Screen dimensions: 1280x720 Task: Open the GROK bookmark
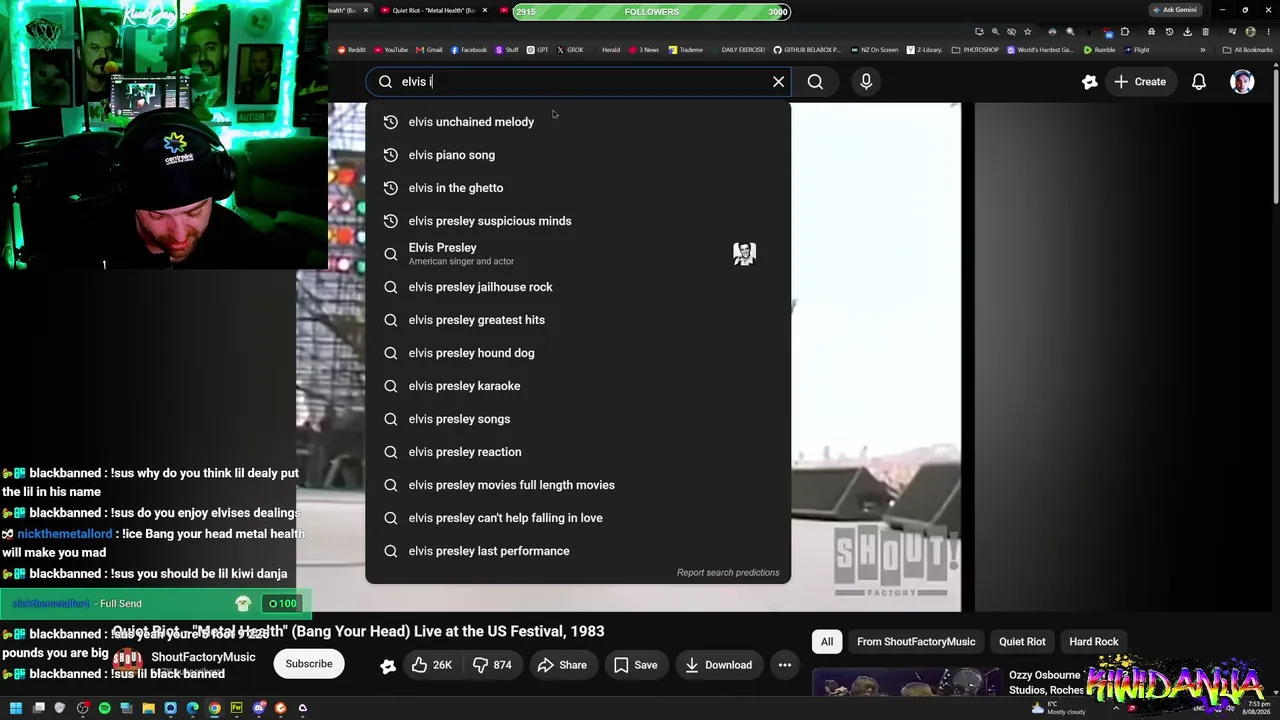coord(570,50)
